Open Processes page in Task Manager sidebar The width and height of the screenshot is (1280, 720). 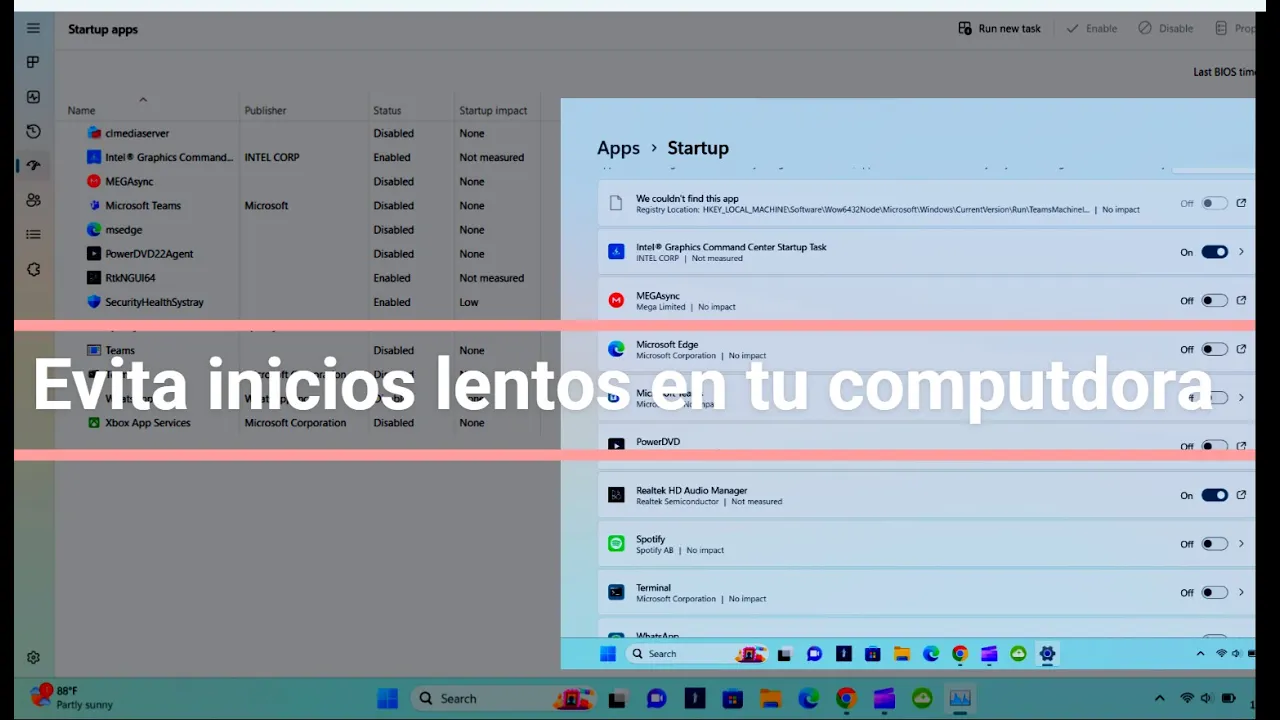pyautogui.click(x=33, y=62)
